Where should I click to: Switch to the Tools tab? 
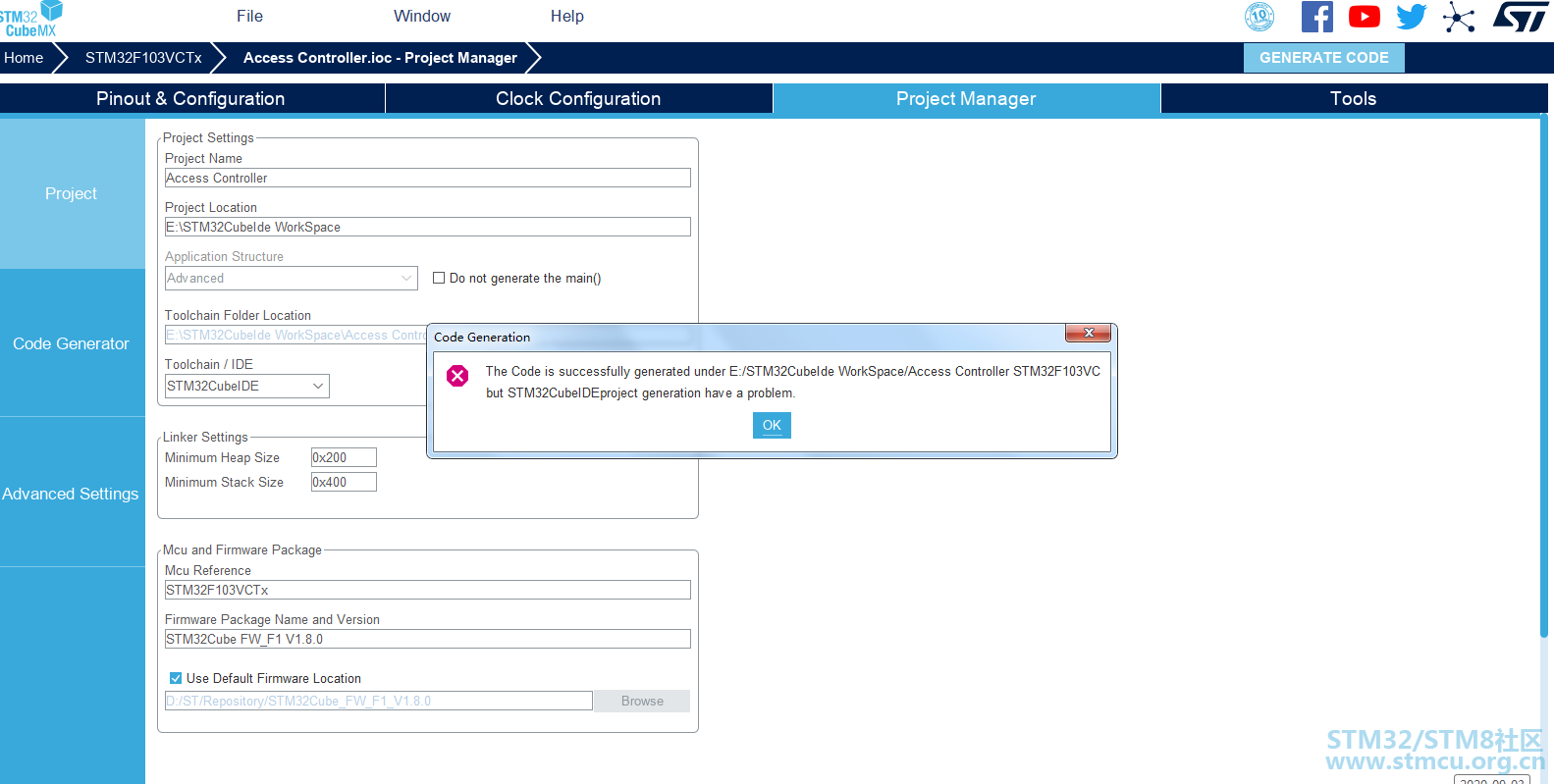(1354, 98)
